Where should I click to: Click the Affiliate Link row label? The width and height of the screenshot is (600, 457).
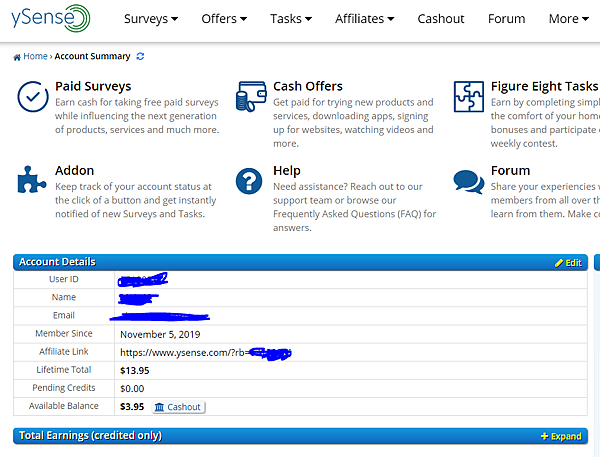click(64, 351)
